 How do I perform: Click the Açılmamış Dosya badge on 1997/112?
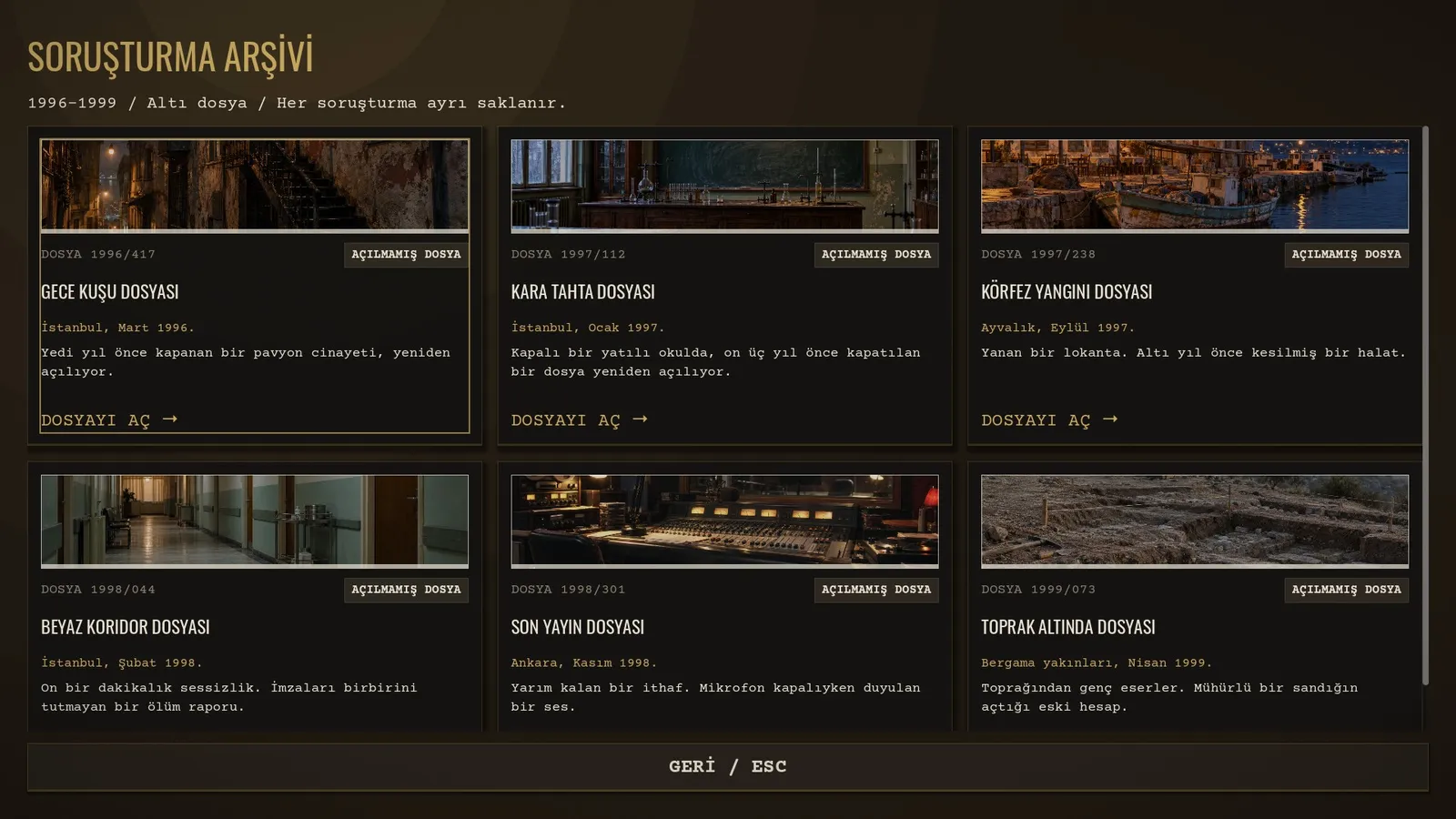(x=876, y=255)
